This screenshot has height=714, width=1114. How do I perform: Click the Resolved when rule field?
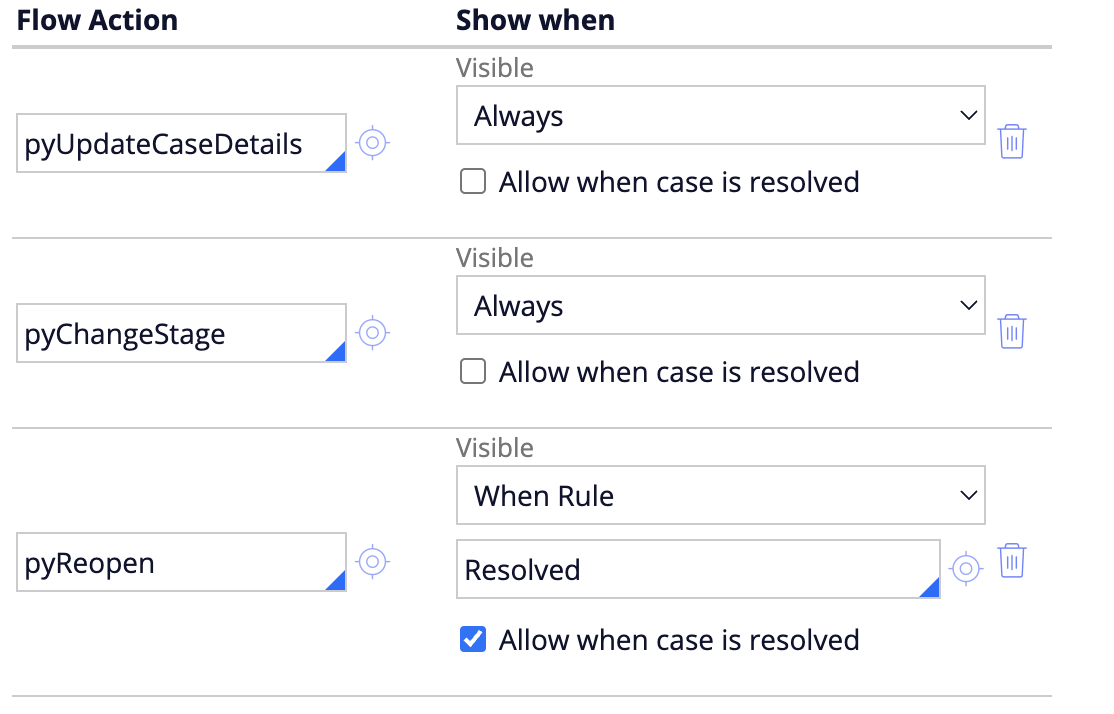point(690,570)
